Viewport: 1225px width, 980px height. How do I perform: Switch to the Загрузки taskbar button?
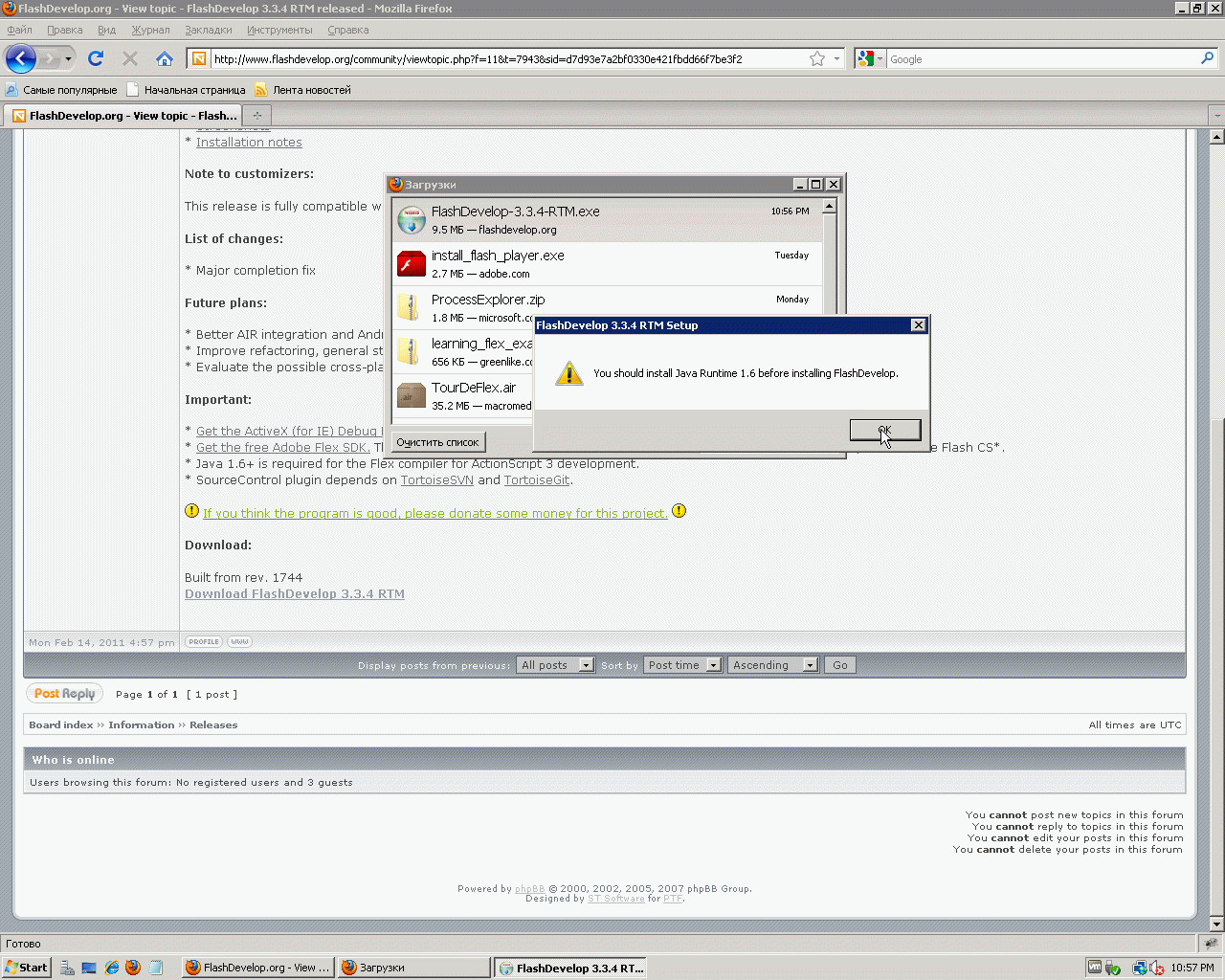(x=413, y=968)
